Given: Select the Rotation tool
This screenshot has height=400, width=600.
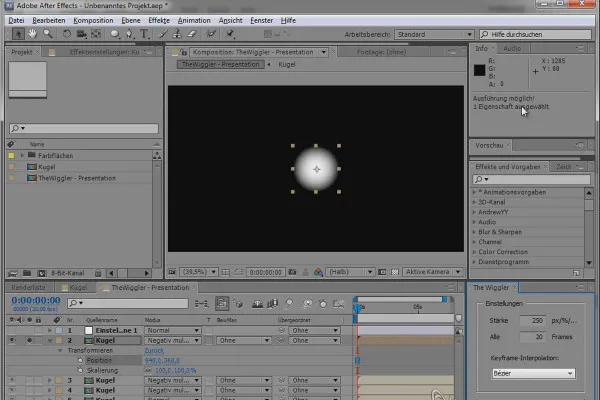Looking at the screenshot, I should tap(67, 34).
